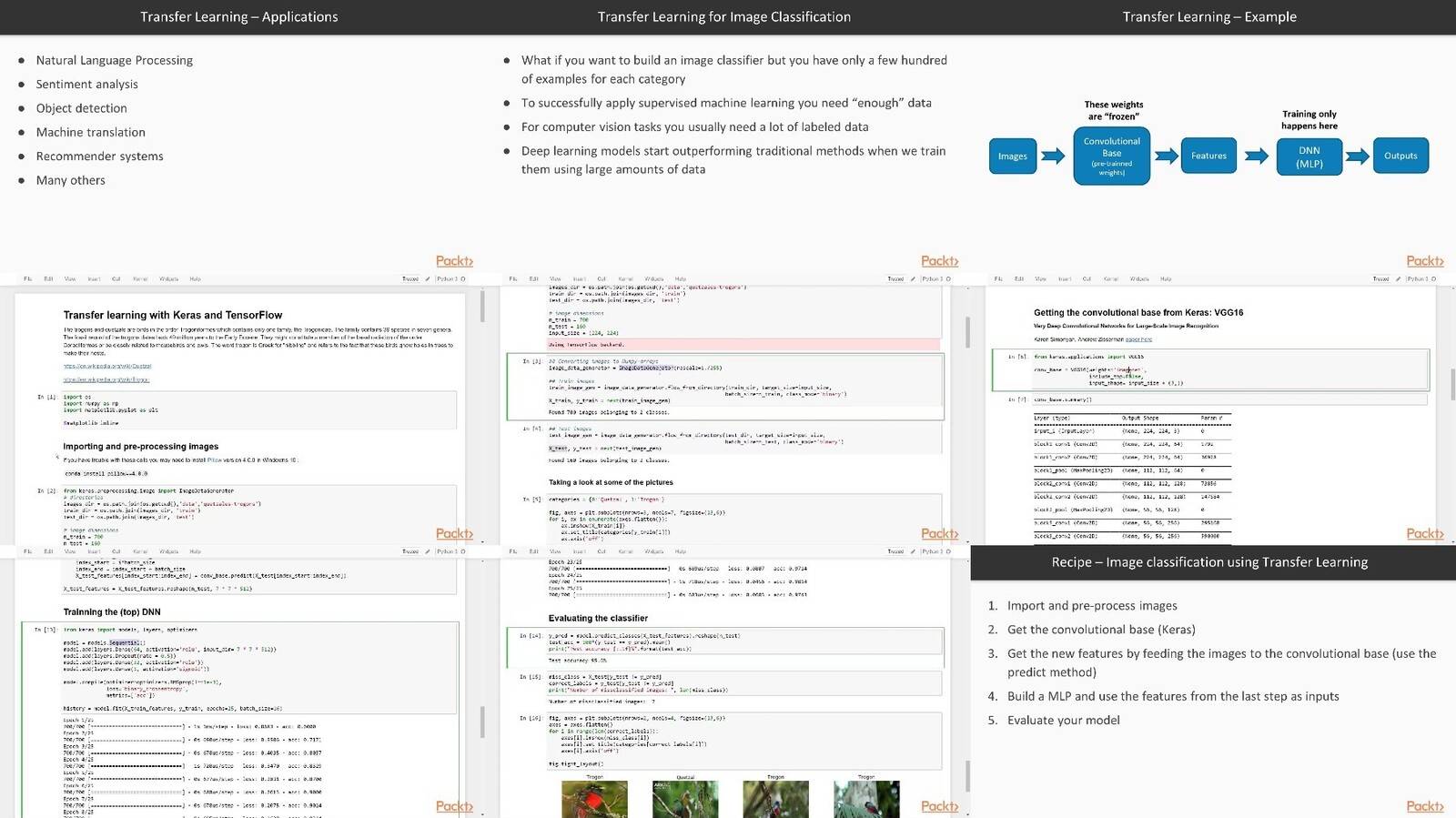This screenshot has width=1456, height=818.
Task: Click kernel idle circle in VGG16 notebook header
Action: click(1434, 279)
